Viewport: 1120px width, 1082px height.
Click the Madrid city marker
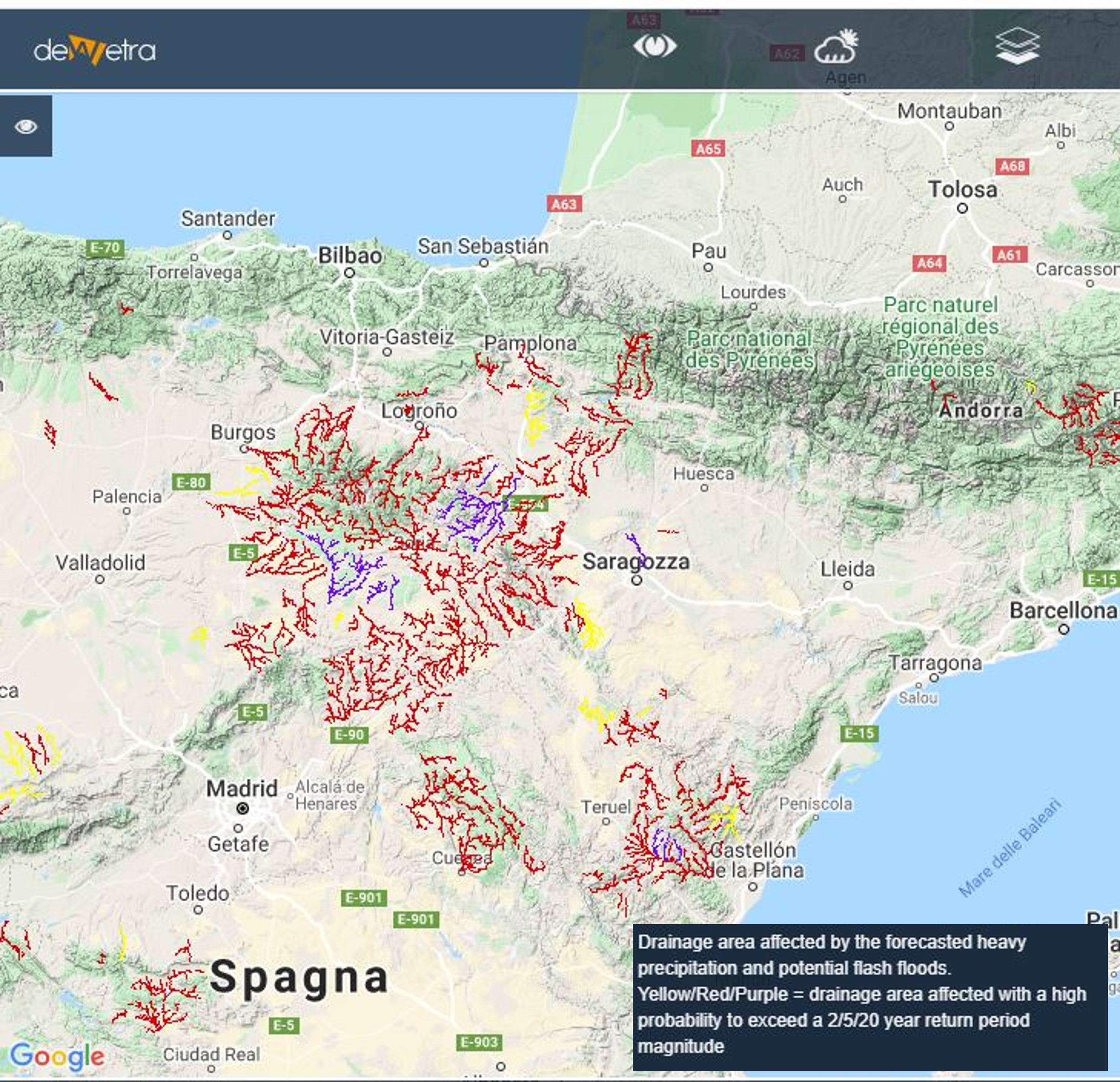pyautogui.click(x=242, y=808)
